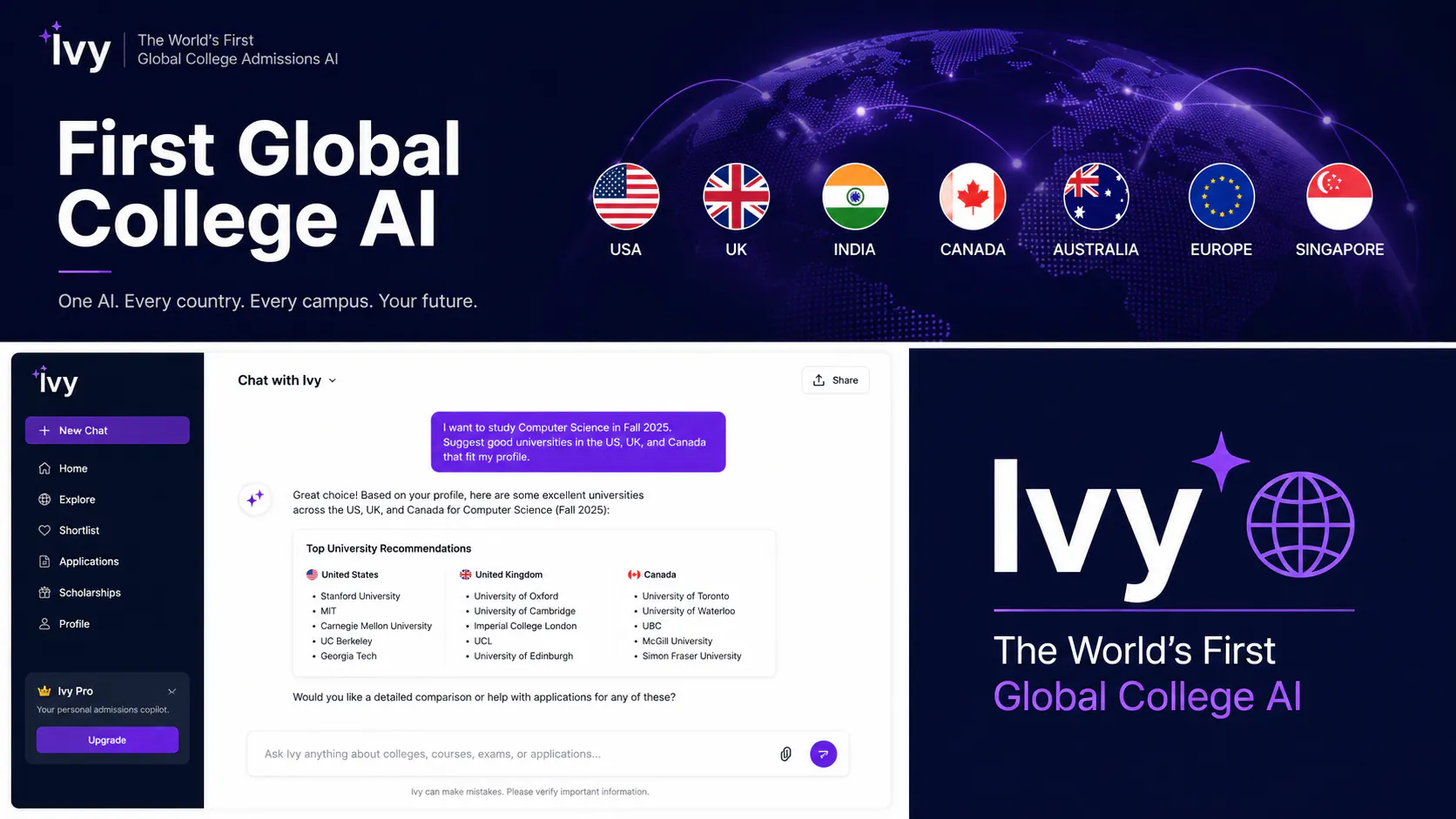1456x819 pixels.
Task: Click the purple globe icon beside Ivy
Action: [x=1300, y=524]
